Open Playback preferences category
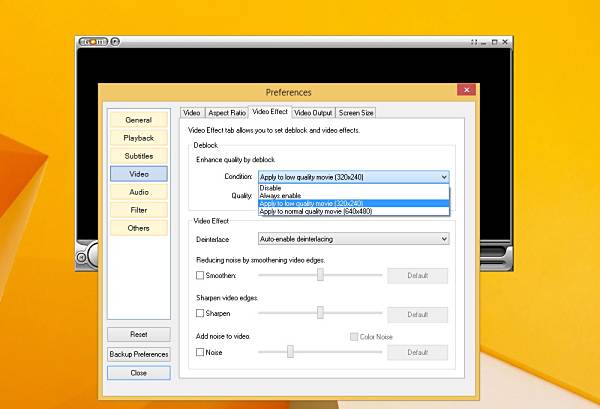The width and height of the screenshot is (600, 409). click(139, 138)
